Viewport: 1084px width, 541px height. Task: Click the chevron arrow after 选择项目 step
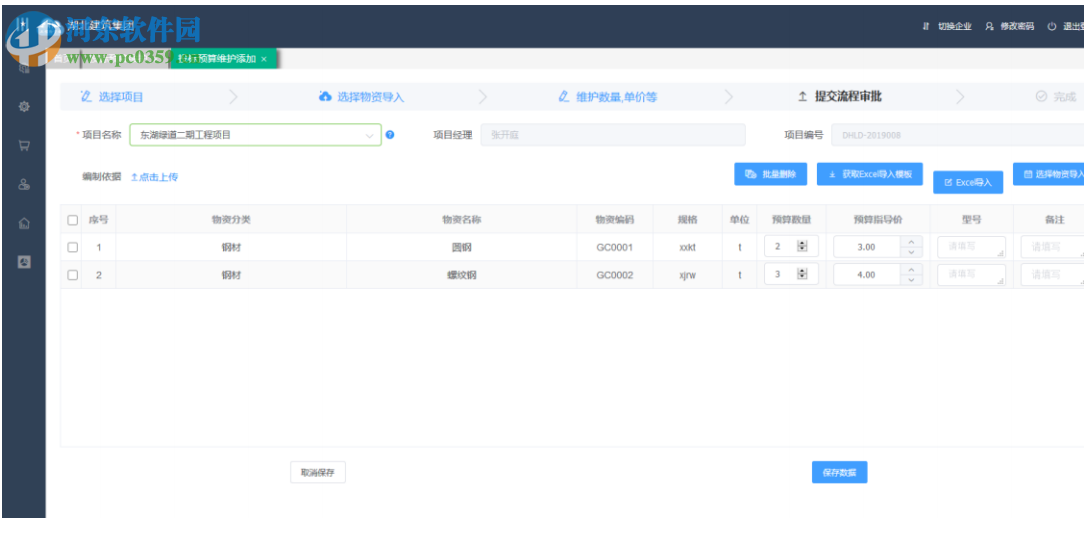[x=233, y=97]
